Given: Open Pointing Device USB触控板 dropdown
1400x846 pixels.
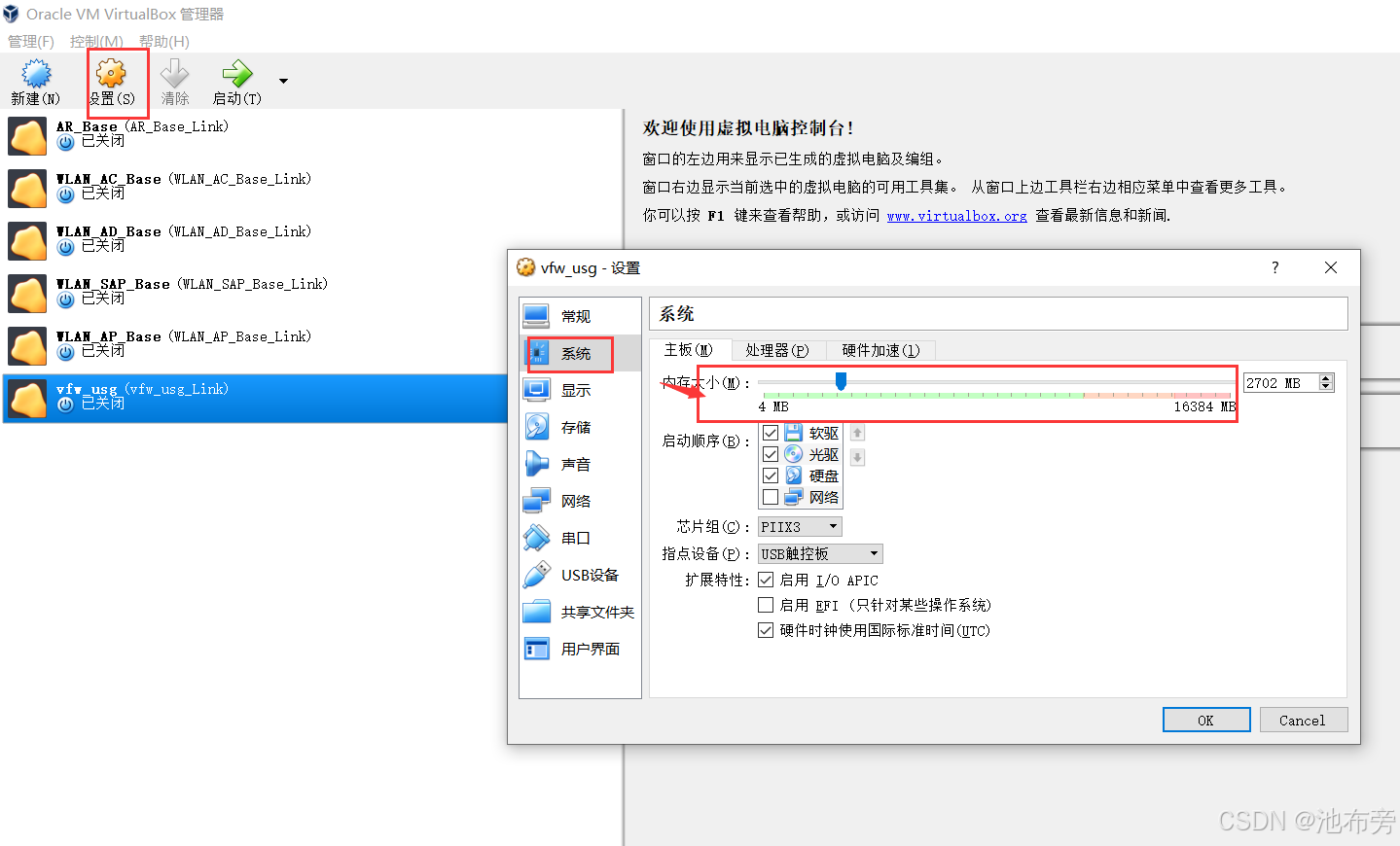Looking at the screenshot, I should 820,553.
